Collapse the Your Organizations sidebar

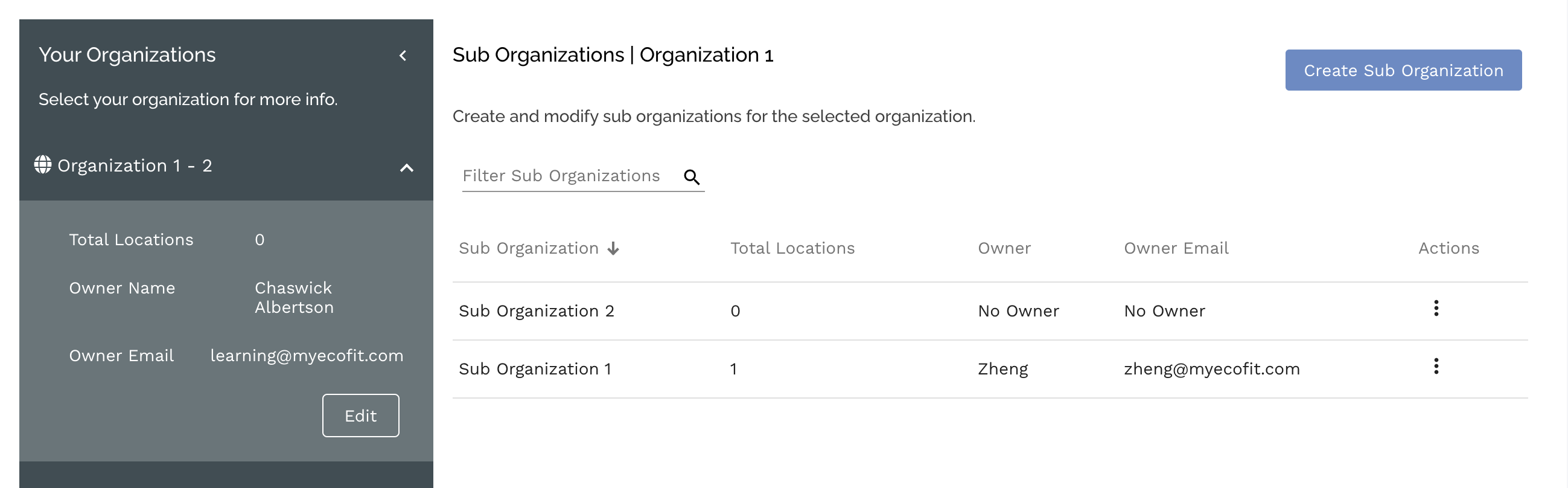(x=403, y=56)
